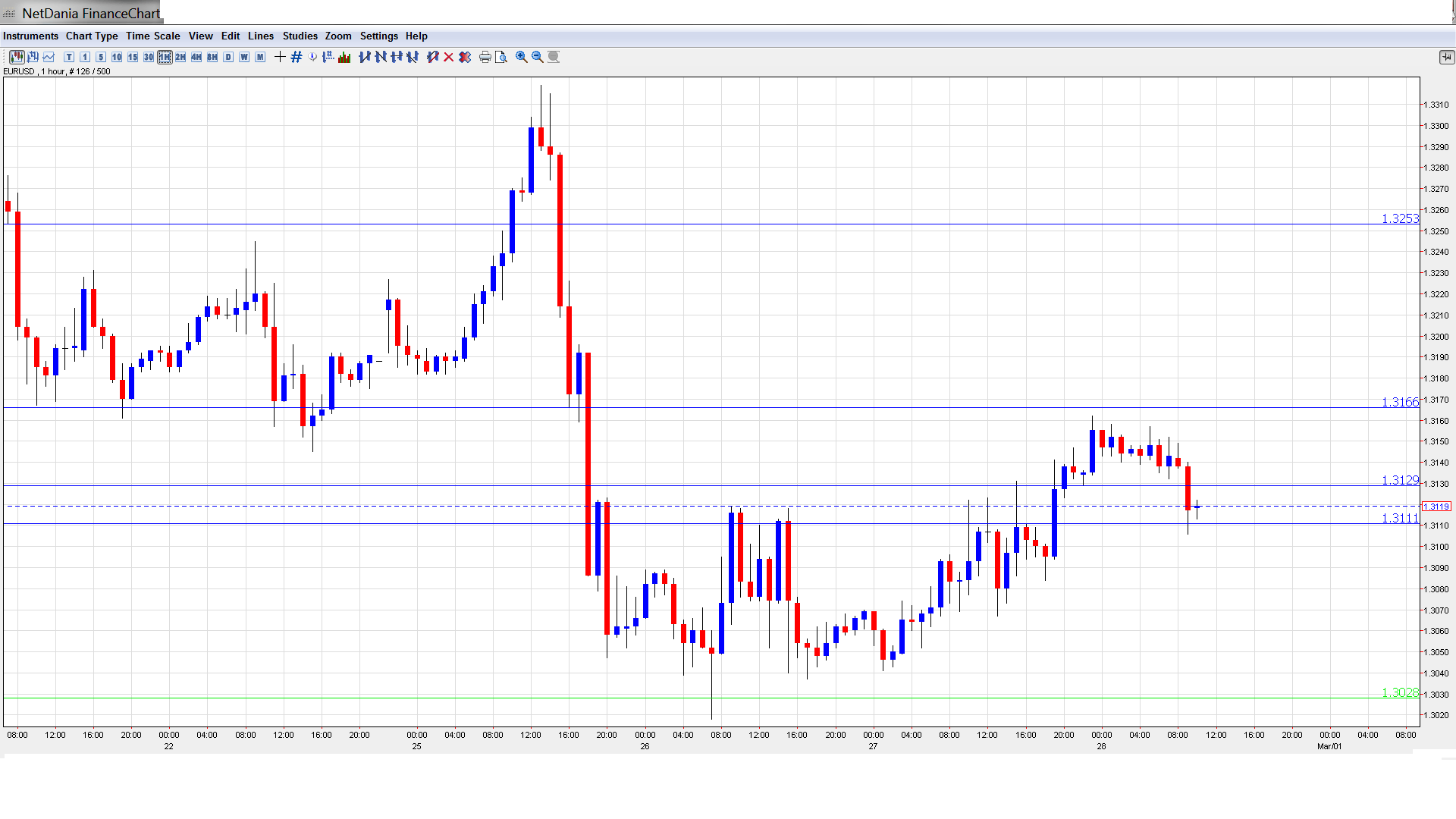Toggle the grid display icon
Screen dimensions: 1456x819
click(x=297, y=57)
